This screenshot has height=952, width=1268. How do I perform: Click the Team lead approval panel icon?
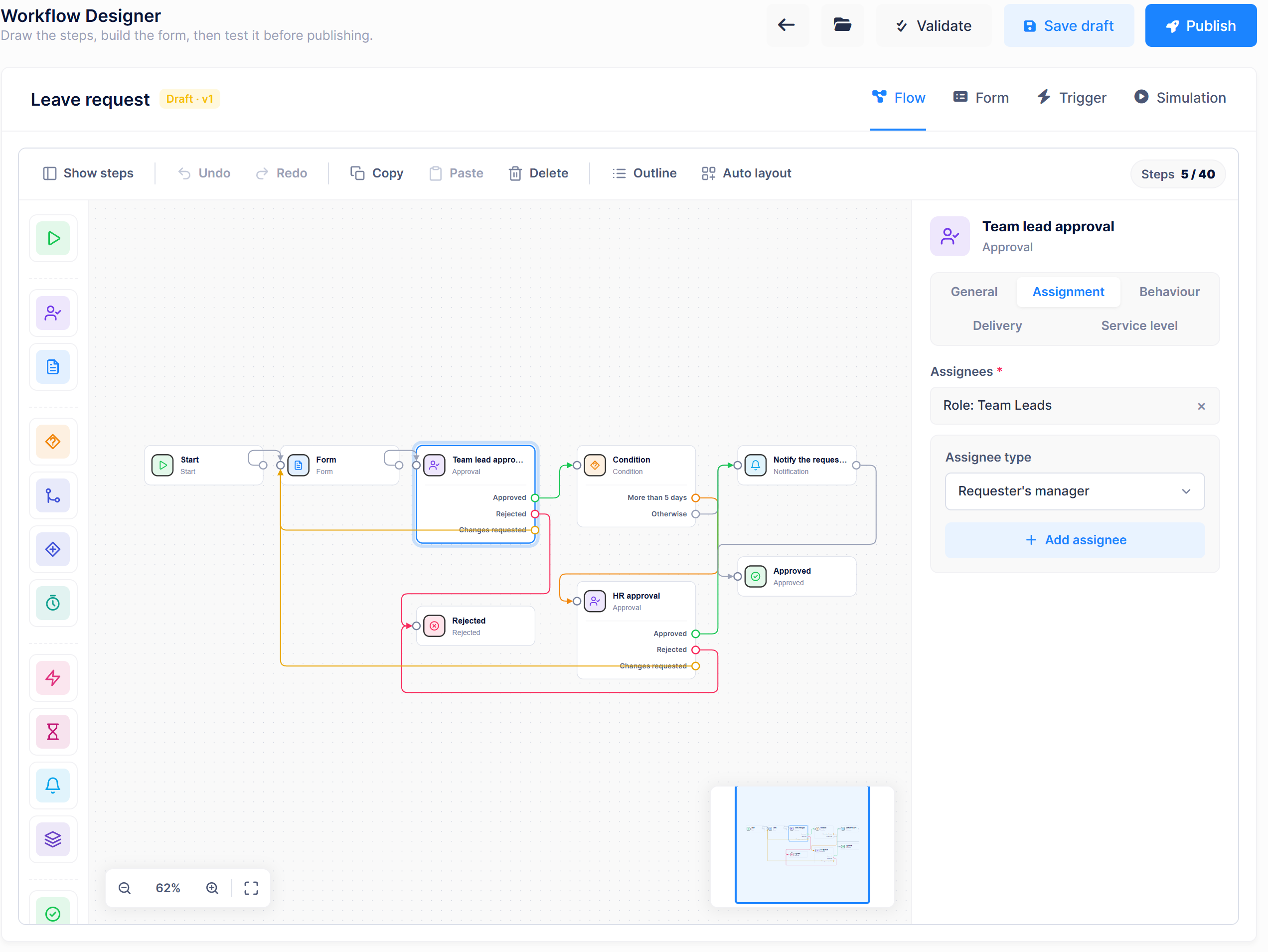tap(950, 236)
